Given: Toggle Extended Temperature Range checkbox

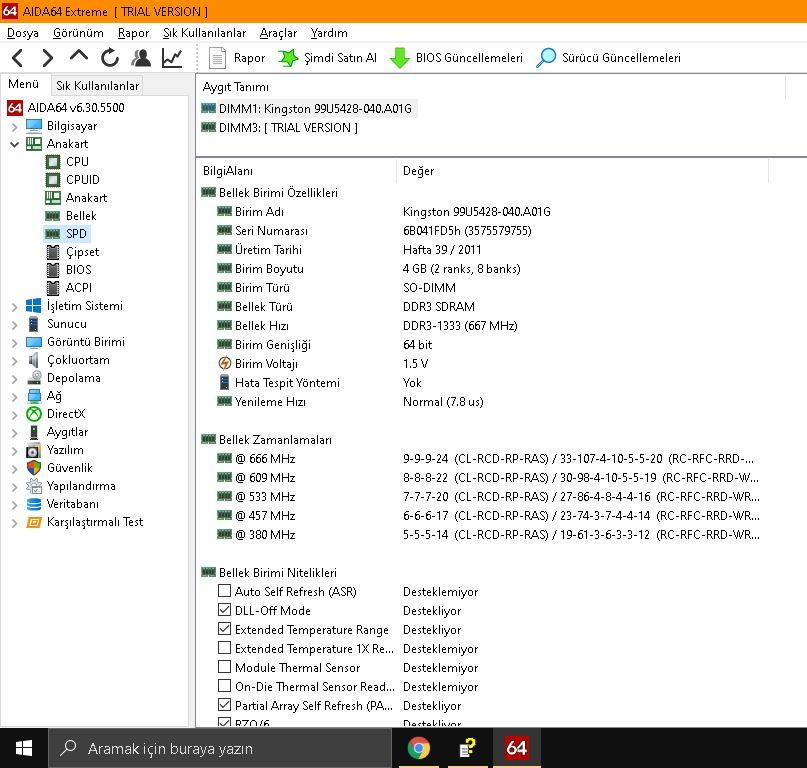Looking at the screenshot, I should 224,629.
